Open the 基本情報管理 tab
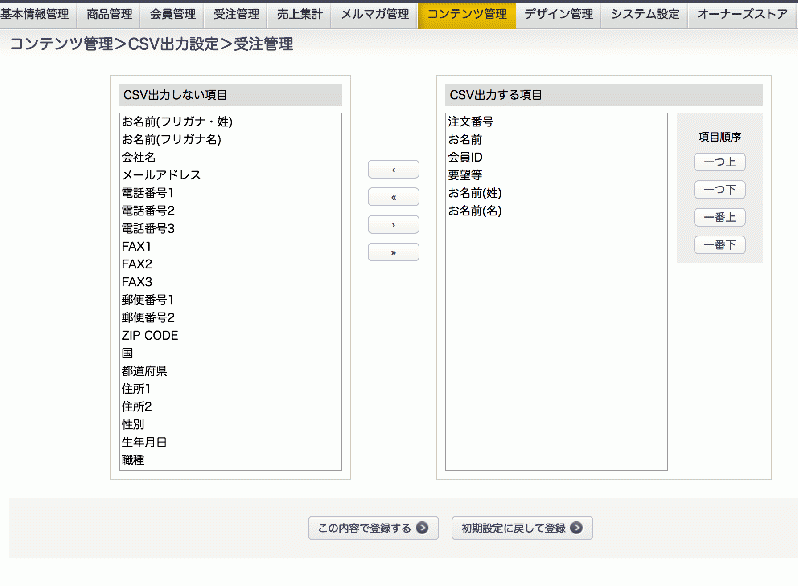The height and width of the screenshot is (586, 798). pyautogui.click(x=37, y=15)
